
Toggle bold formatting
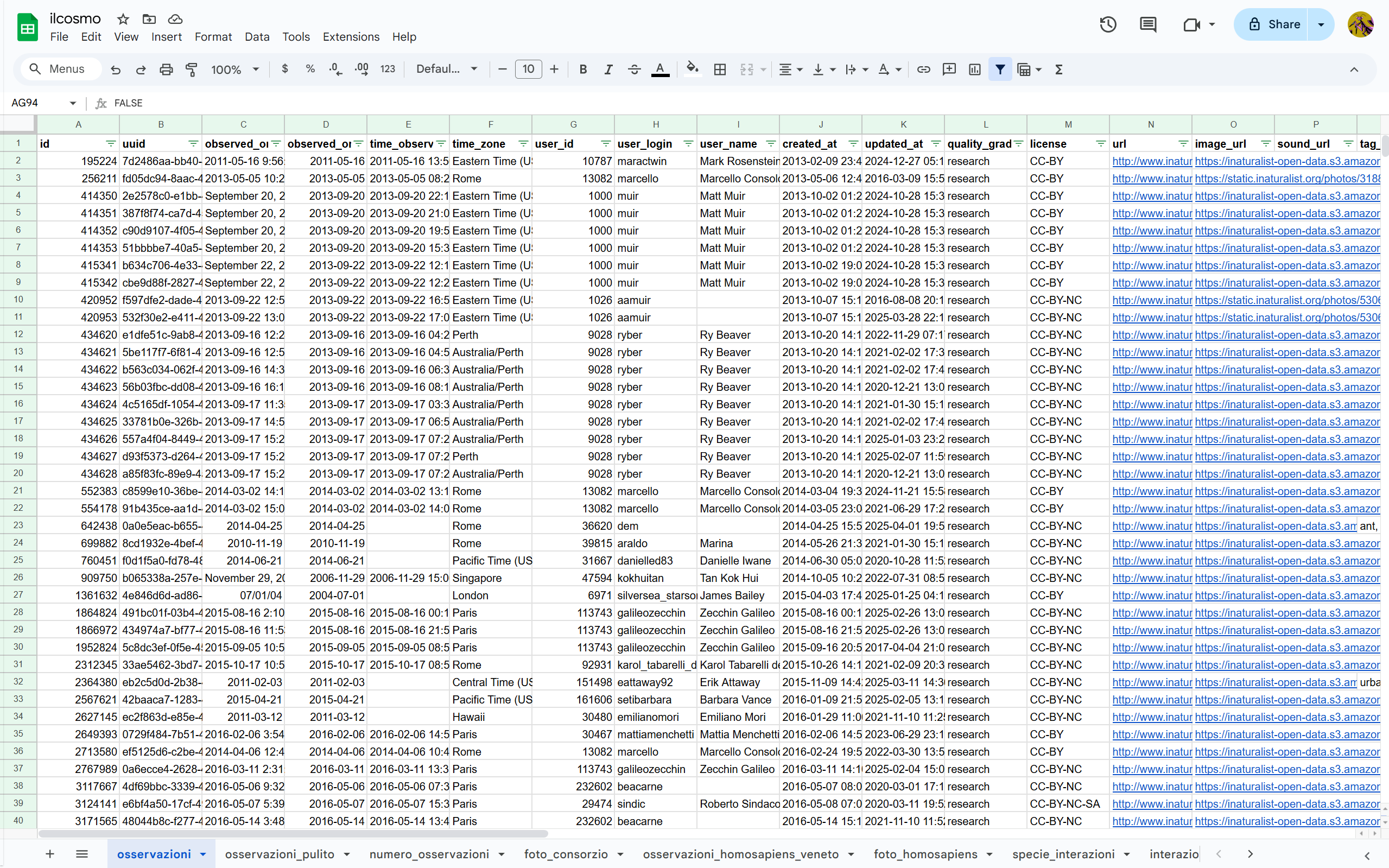tap(583, 69)
